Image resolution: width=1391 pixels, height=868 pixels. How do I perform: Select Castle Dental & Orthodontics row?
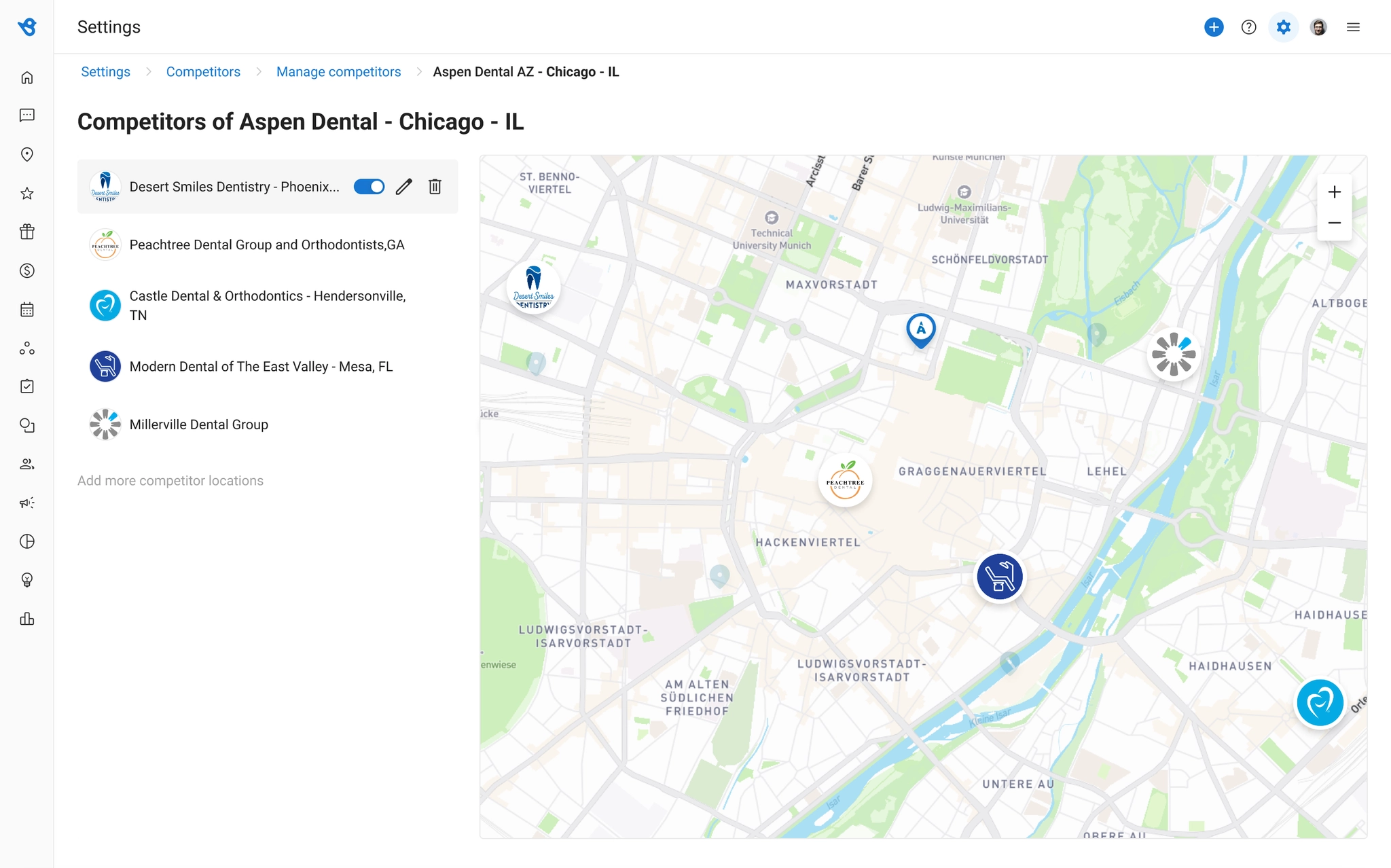(268, 306)
